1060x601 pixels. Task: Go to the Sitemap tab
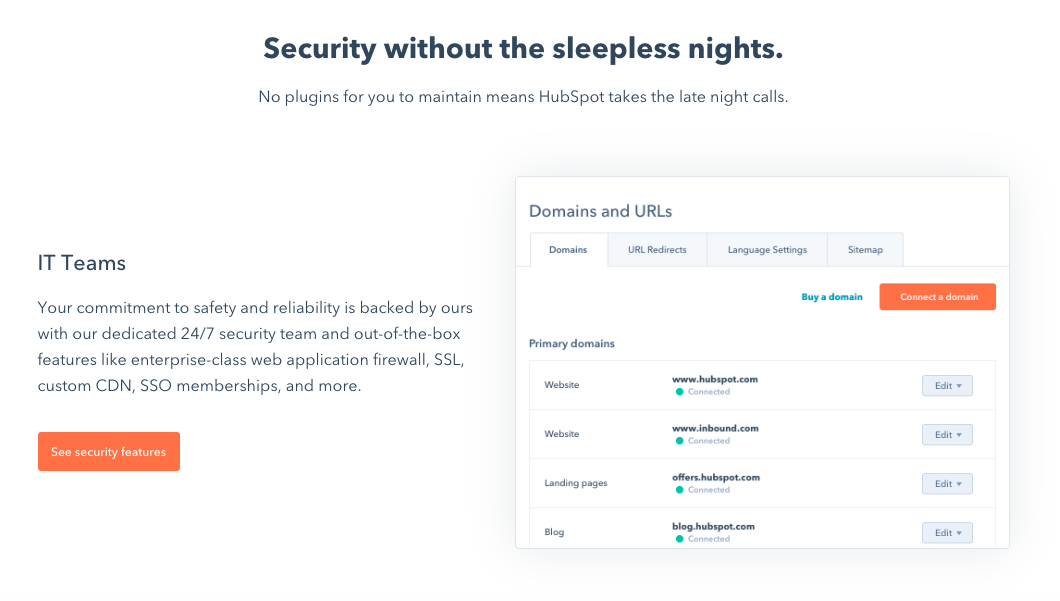(865, 250)
